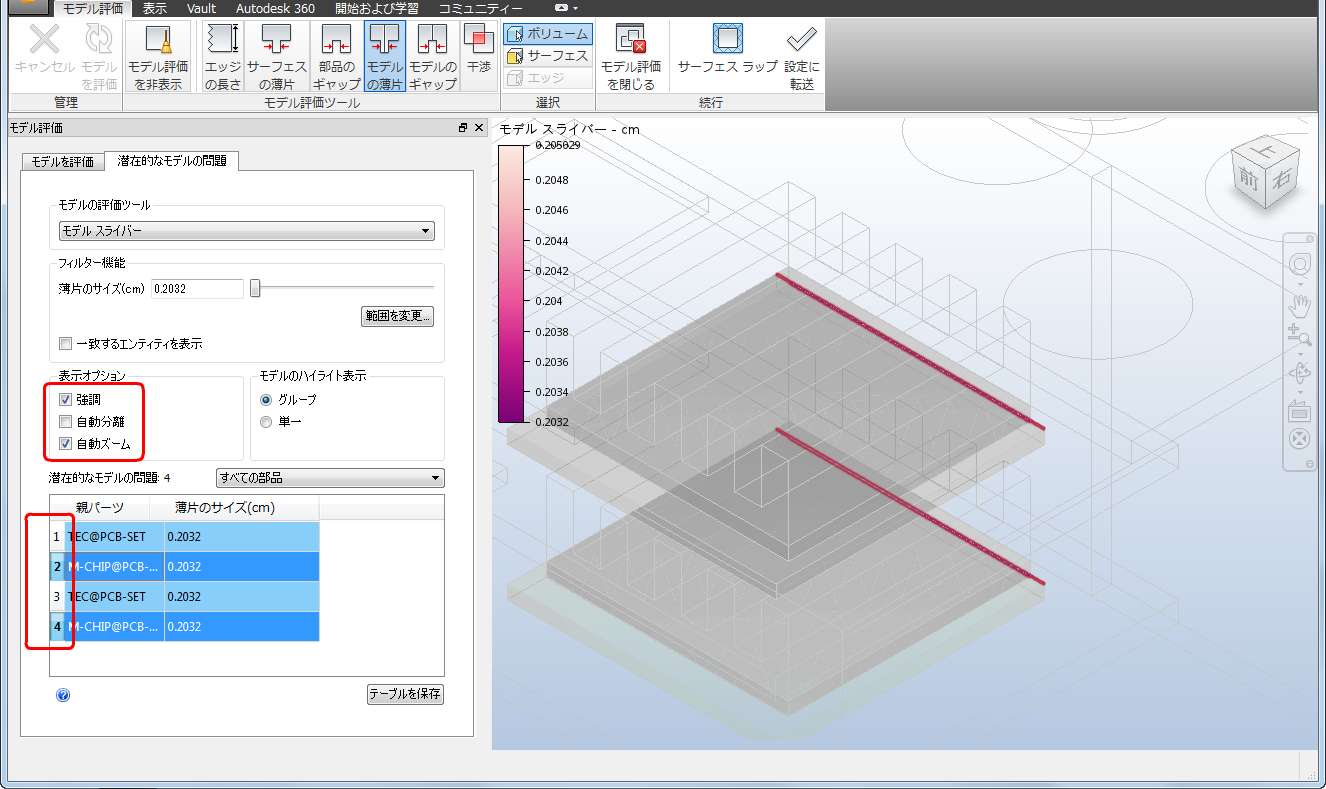Click the テーブルを保存 button
Screen dimensions: 1326x789
click(405, 694)
